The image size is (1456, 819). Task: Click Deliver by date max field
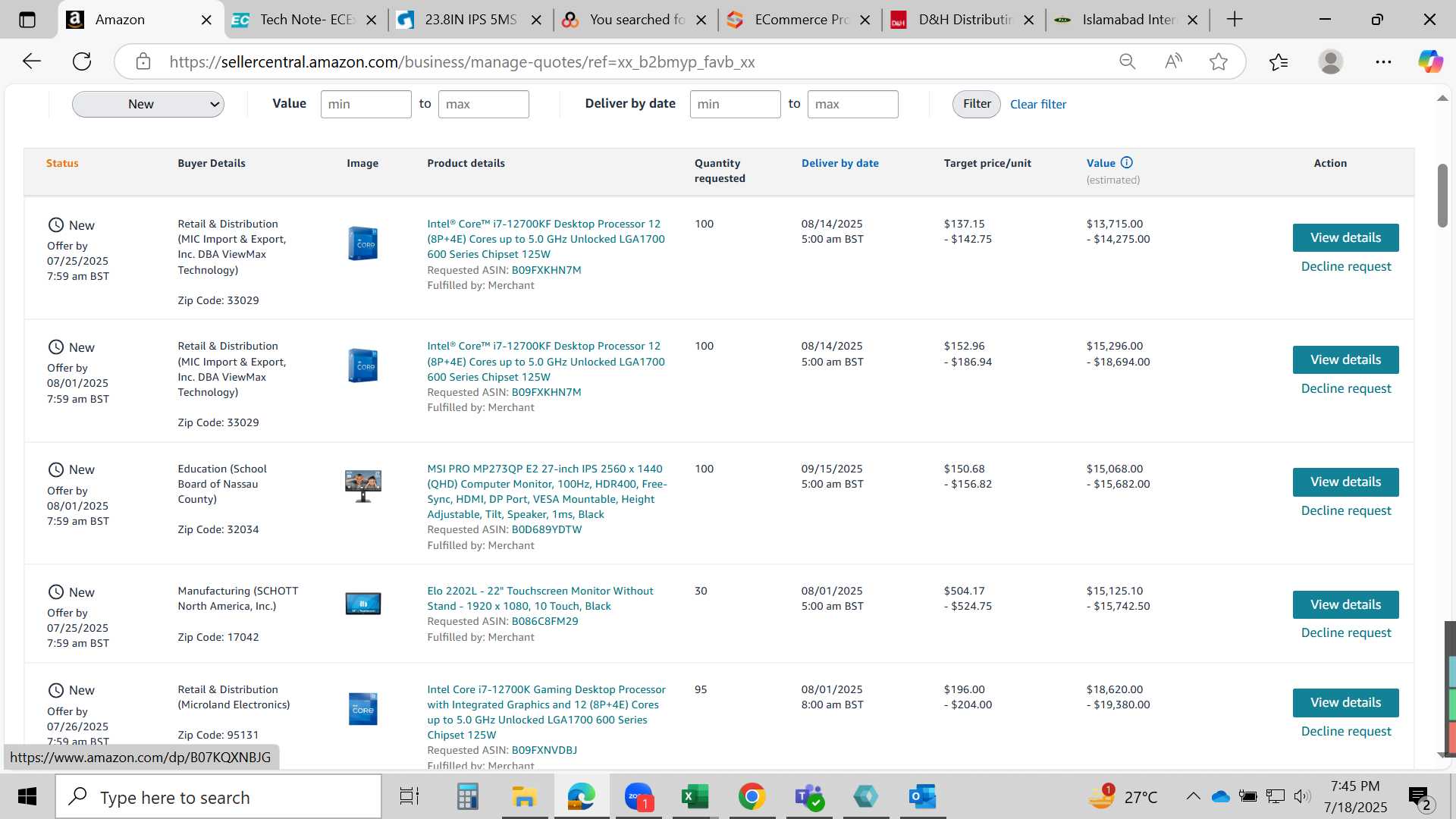pos(852,104)
